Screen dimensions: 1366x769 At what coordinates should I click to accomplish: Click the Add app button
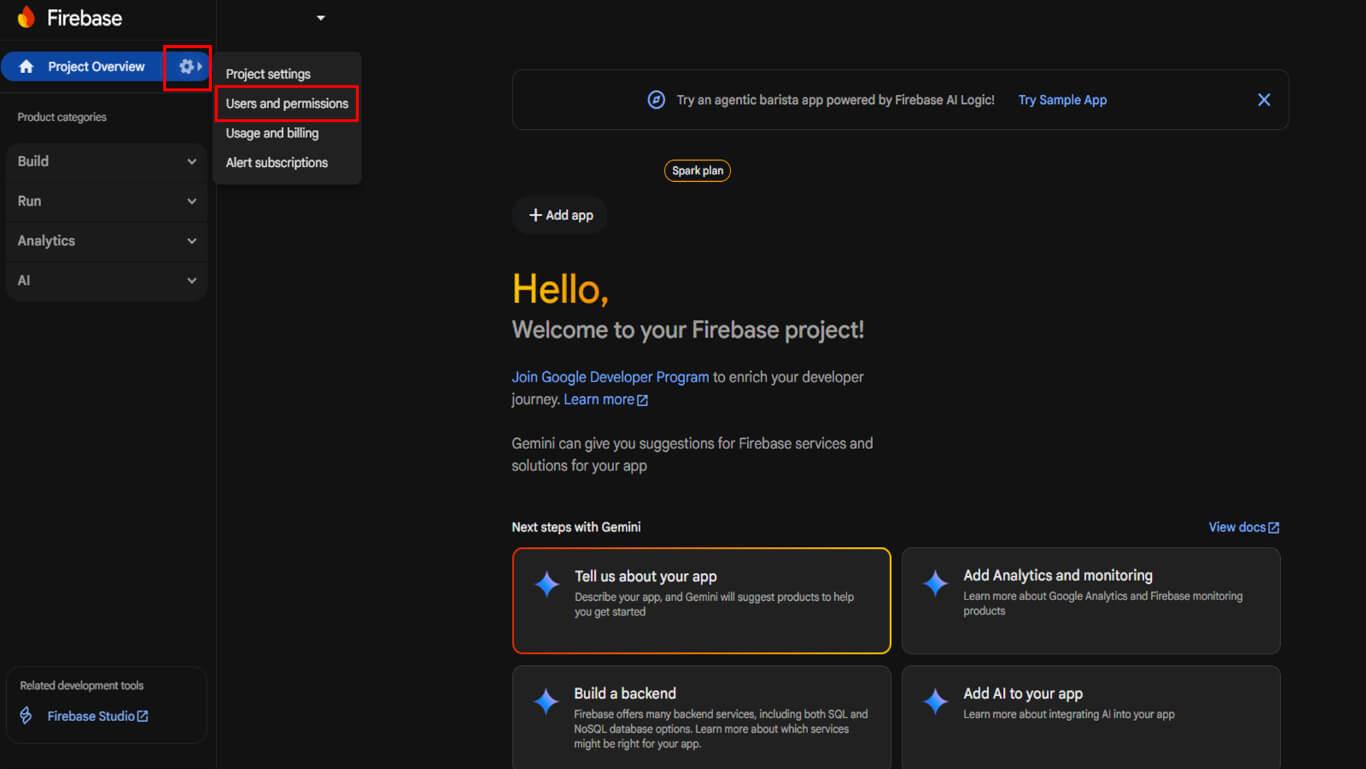(561, 215)
